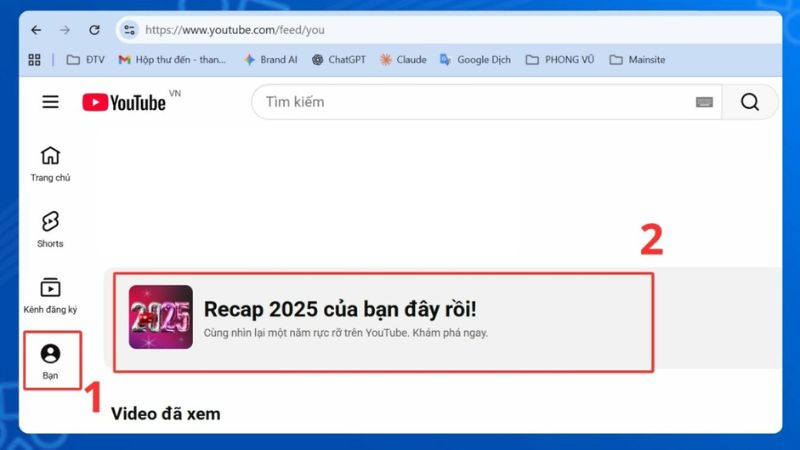Click the Video đã xem heading
Screen dimensions: 800x450
pos(166,414)
